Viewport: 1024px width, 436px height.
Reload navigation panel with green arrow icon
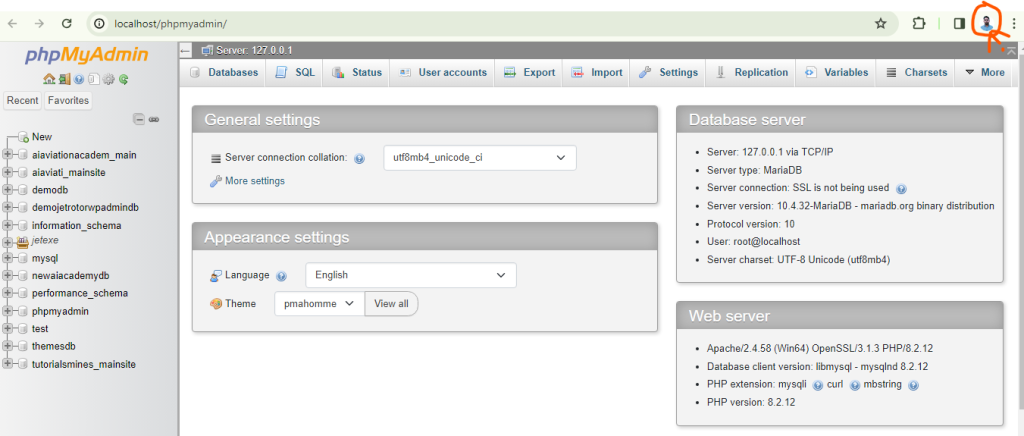(123, 79)
